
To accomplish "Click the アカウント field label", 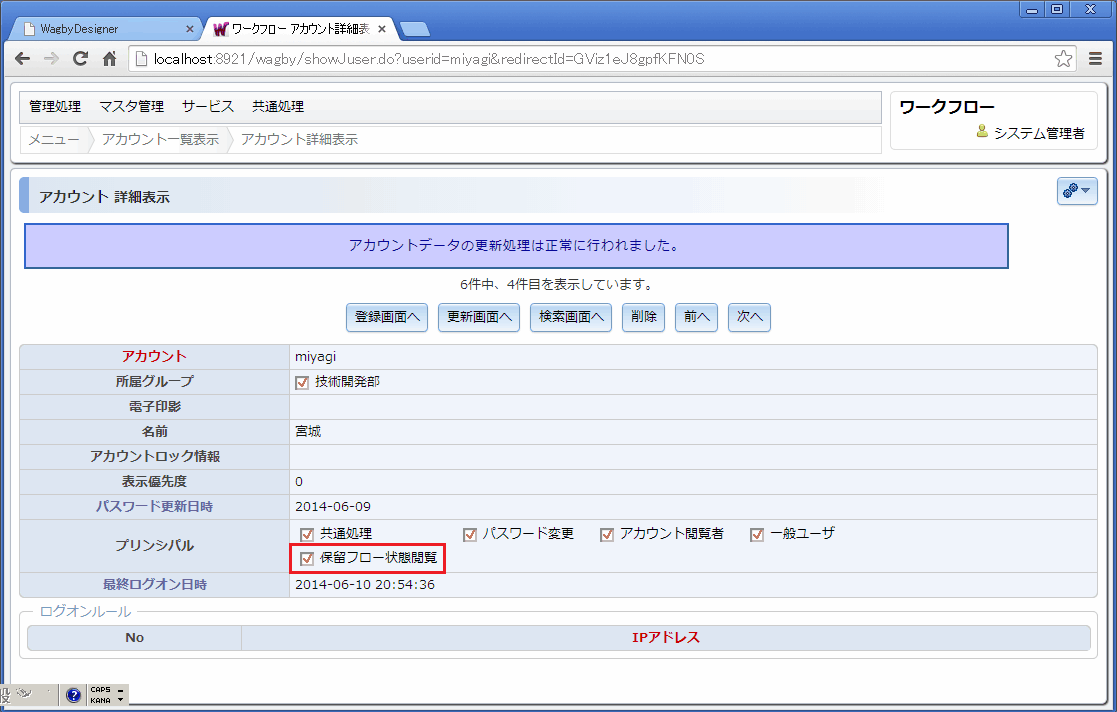I will 154,356.
